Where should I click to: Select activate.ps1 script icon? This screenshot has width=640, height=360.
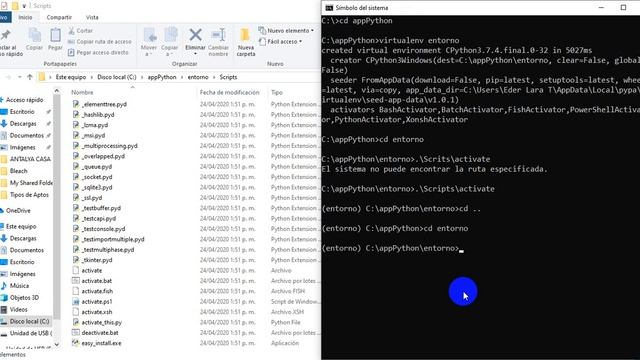76,302
